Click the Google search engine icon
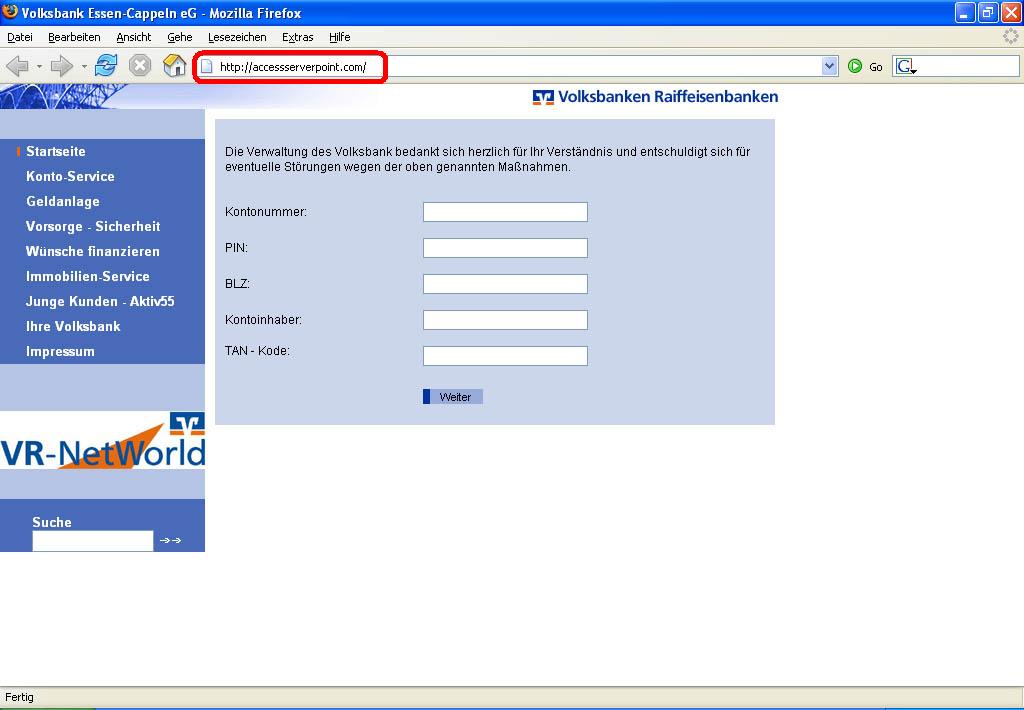The image size is (1024, 710). click(x=905, y=67)
